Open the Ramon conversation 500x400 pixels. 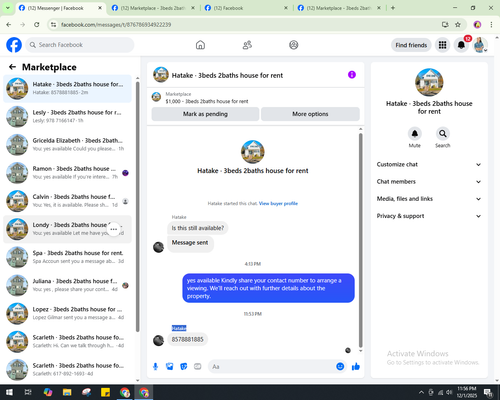click(x=68, y=173)
